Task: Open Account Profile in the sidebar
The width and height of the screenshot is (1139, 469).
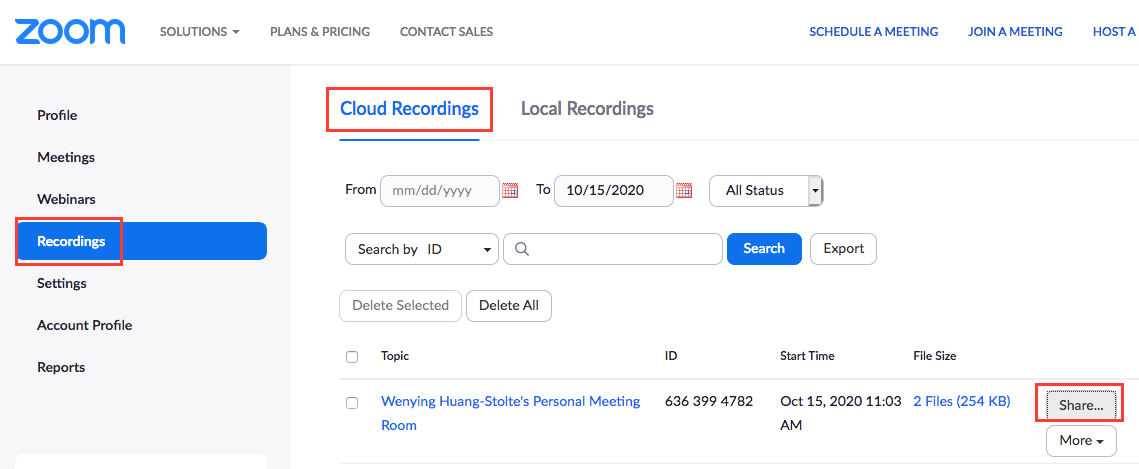Action: pos(85,325)
